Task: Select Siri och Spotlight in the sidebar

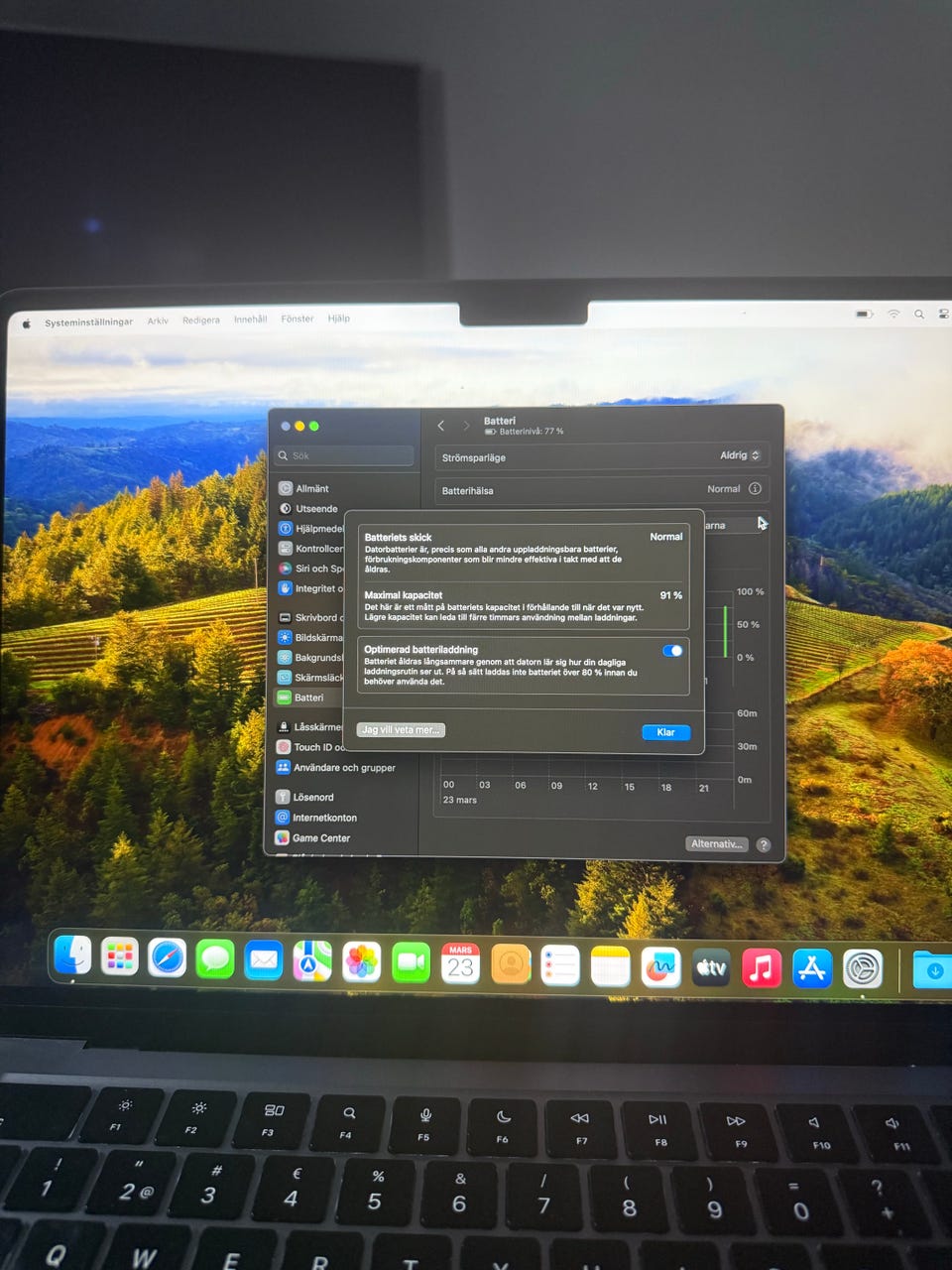Action: pyautogui.click(x=311, y=569)
